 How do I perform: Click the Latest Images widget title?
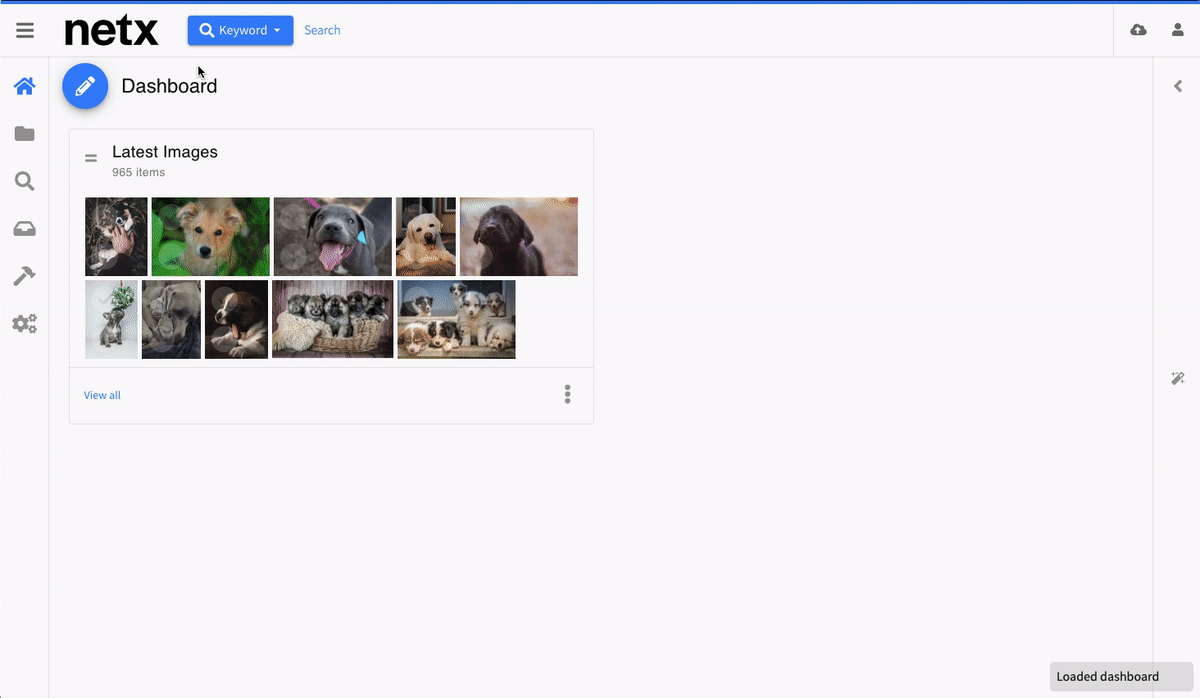(x=165, y=152)
